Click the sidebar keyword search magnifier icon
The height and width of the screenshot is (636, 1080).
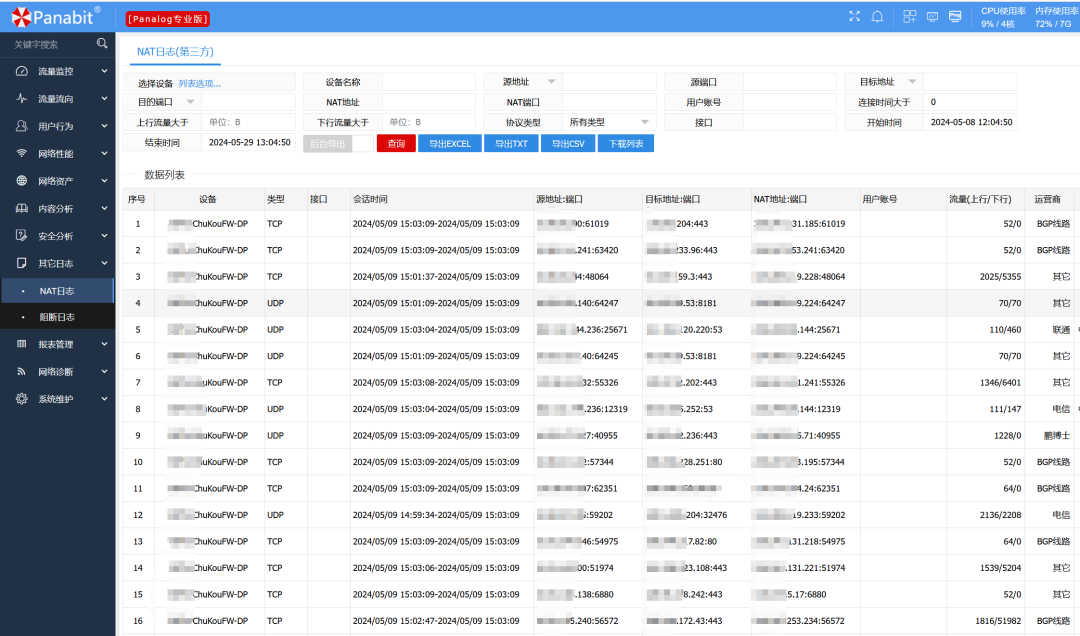(x=102, y=43)
